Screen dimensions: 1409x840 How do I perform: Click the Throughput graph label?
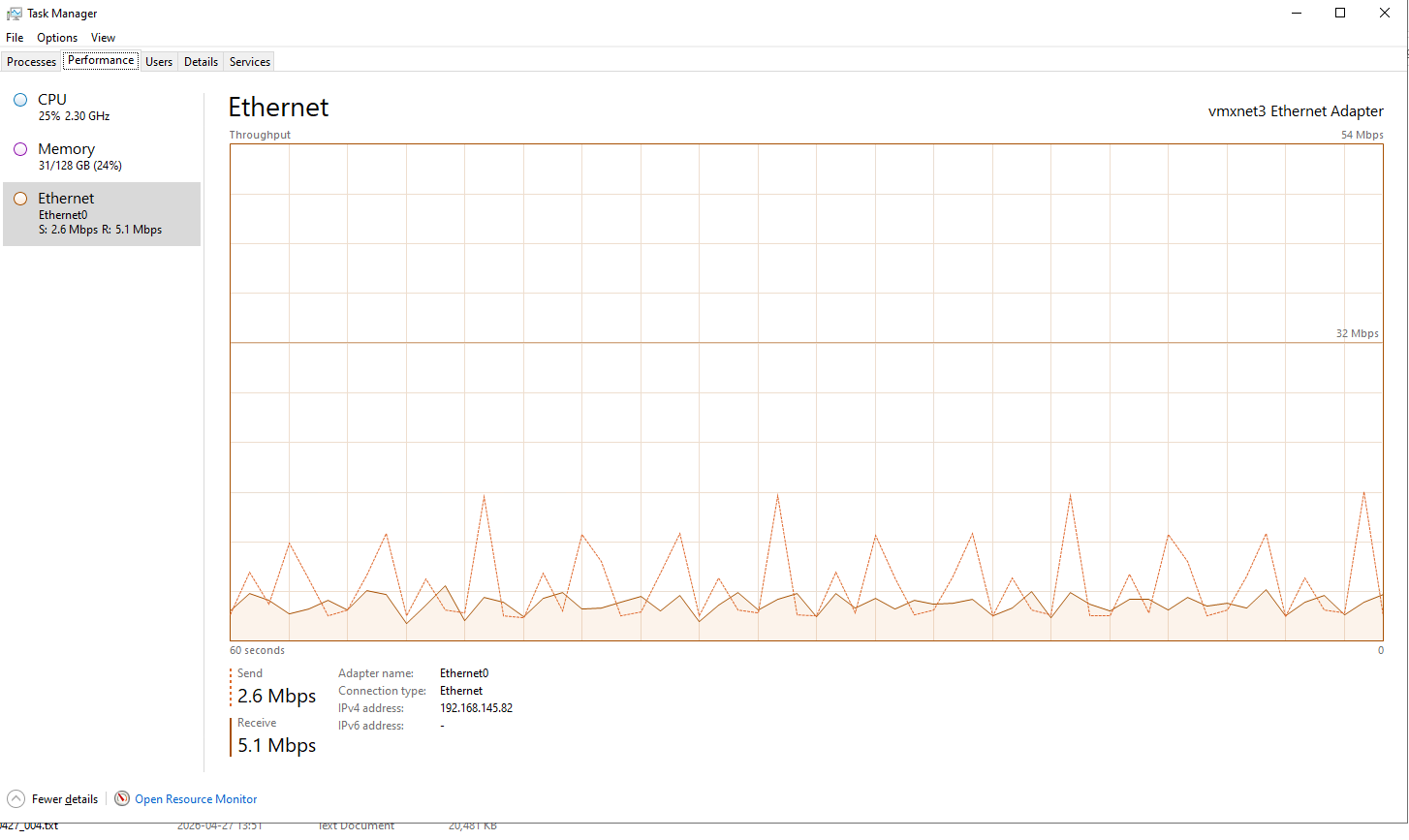click(260, 135)
